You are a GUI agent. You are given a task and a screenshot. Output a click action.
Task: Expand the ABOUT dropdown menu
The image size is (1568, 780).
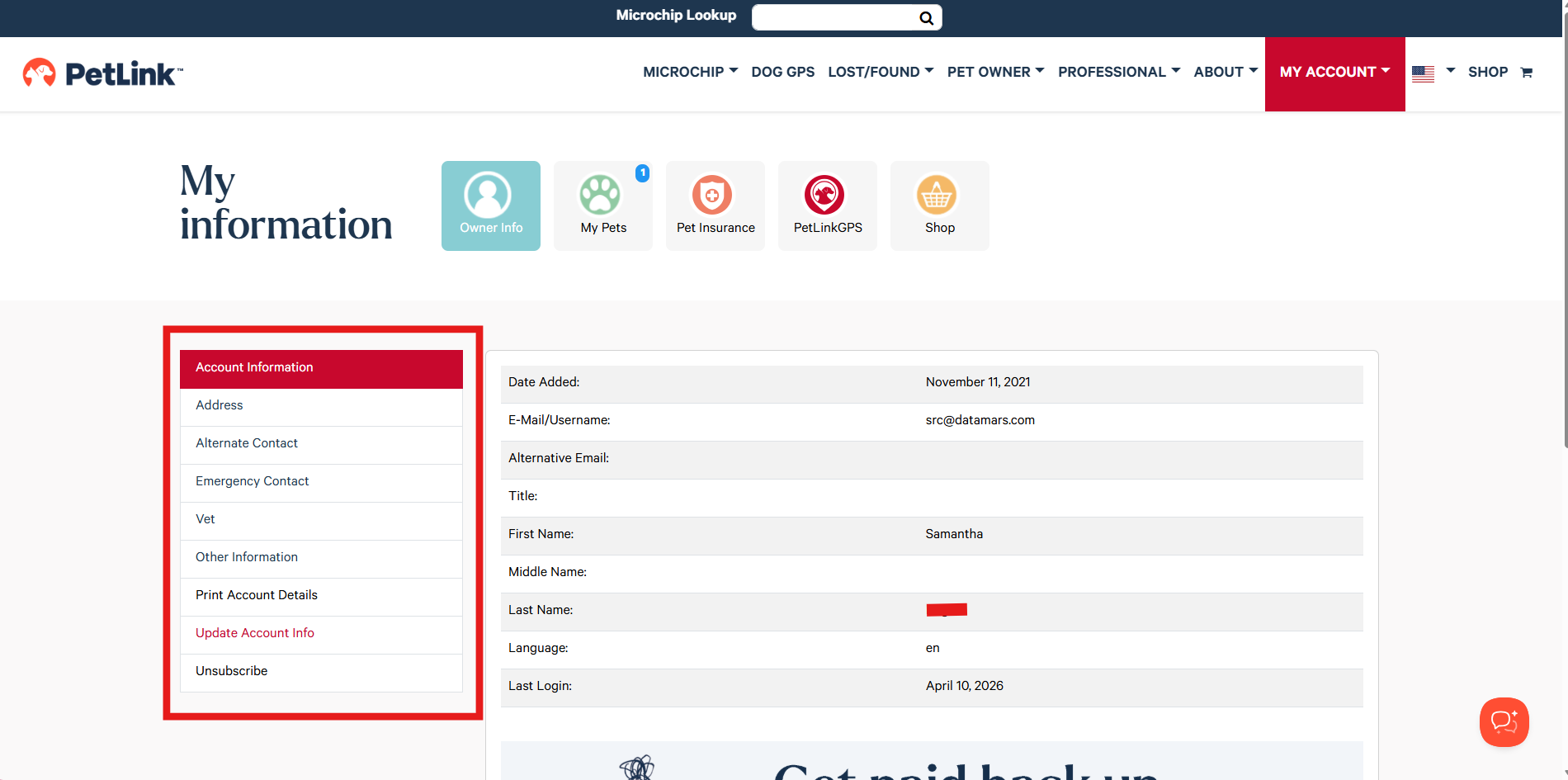pos(1226,72)
